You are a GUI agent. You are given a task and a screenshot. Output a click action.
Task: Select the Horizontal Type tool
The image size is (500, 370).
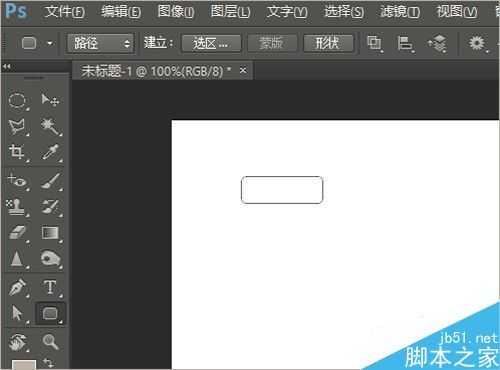[x=50, y=287]
